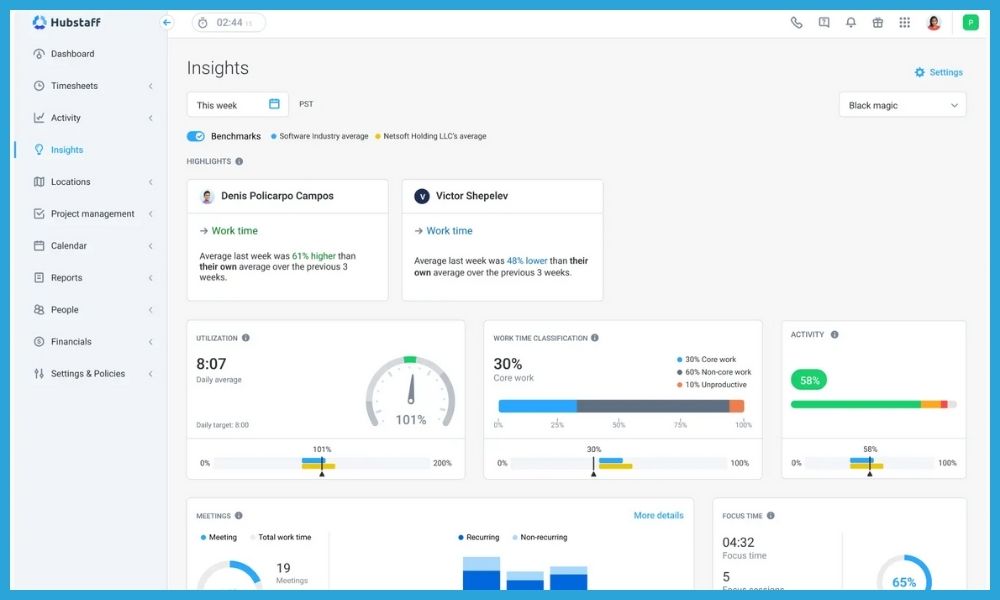Open Calendar in sidebar
The width and height of the screenshot is (1000, 600).
tap(69, 246)
